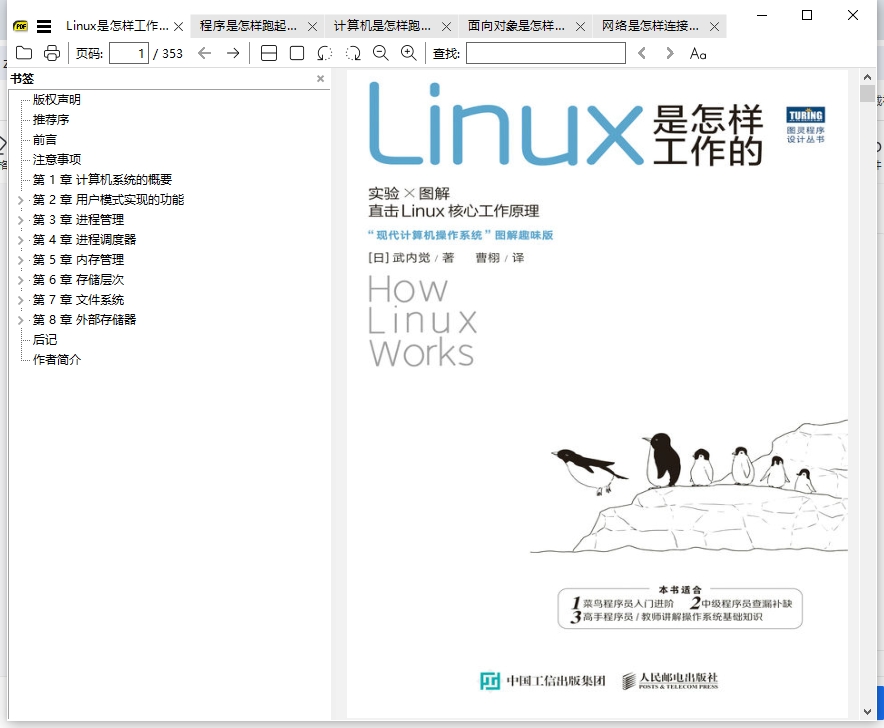Open a file with the folder icon
The width and height of the screenshot is (884, 728).
tap(24, 53)
